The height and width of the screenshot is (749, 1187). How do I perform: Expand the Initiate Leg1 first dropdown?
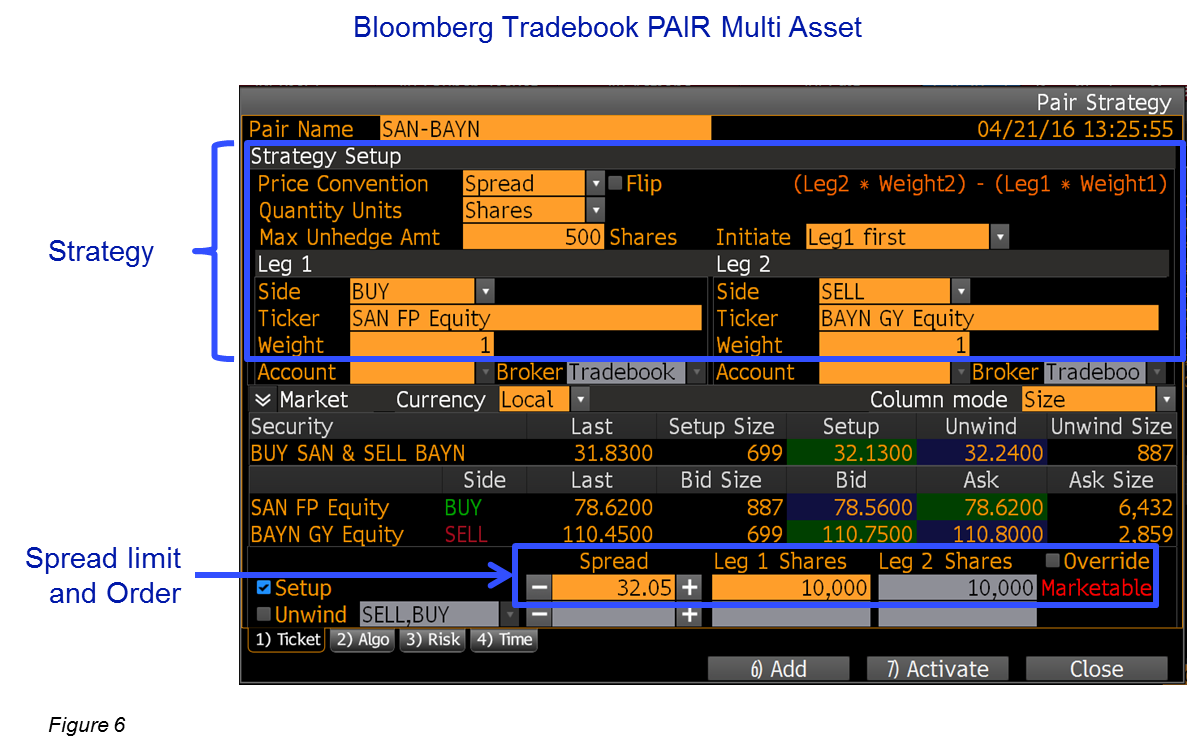pyautogui.click(x=999, y=238)
